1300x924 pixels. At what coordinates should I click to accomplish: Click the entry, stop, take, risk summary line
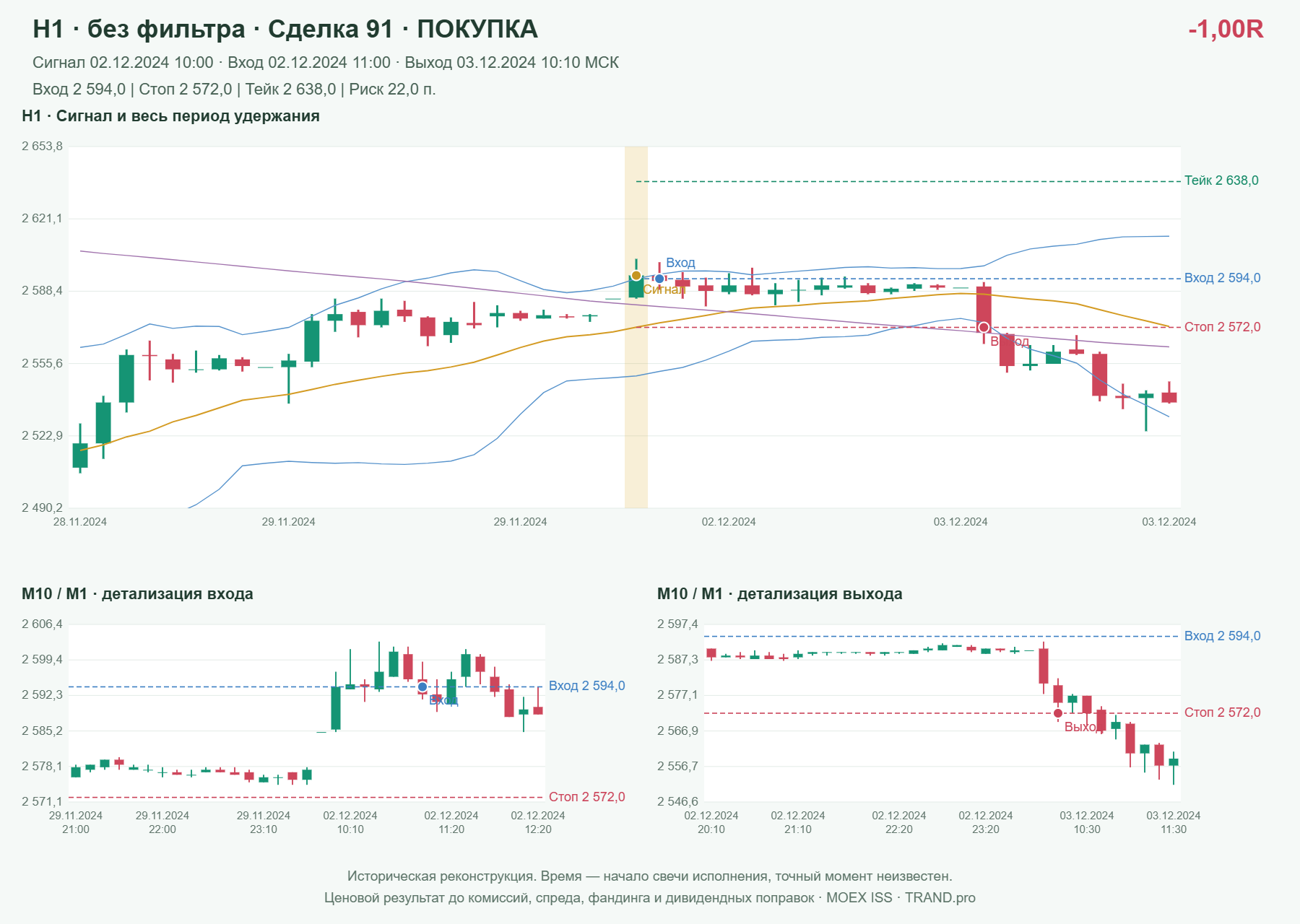(x=234, y=90)
